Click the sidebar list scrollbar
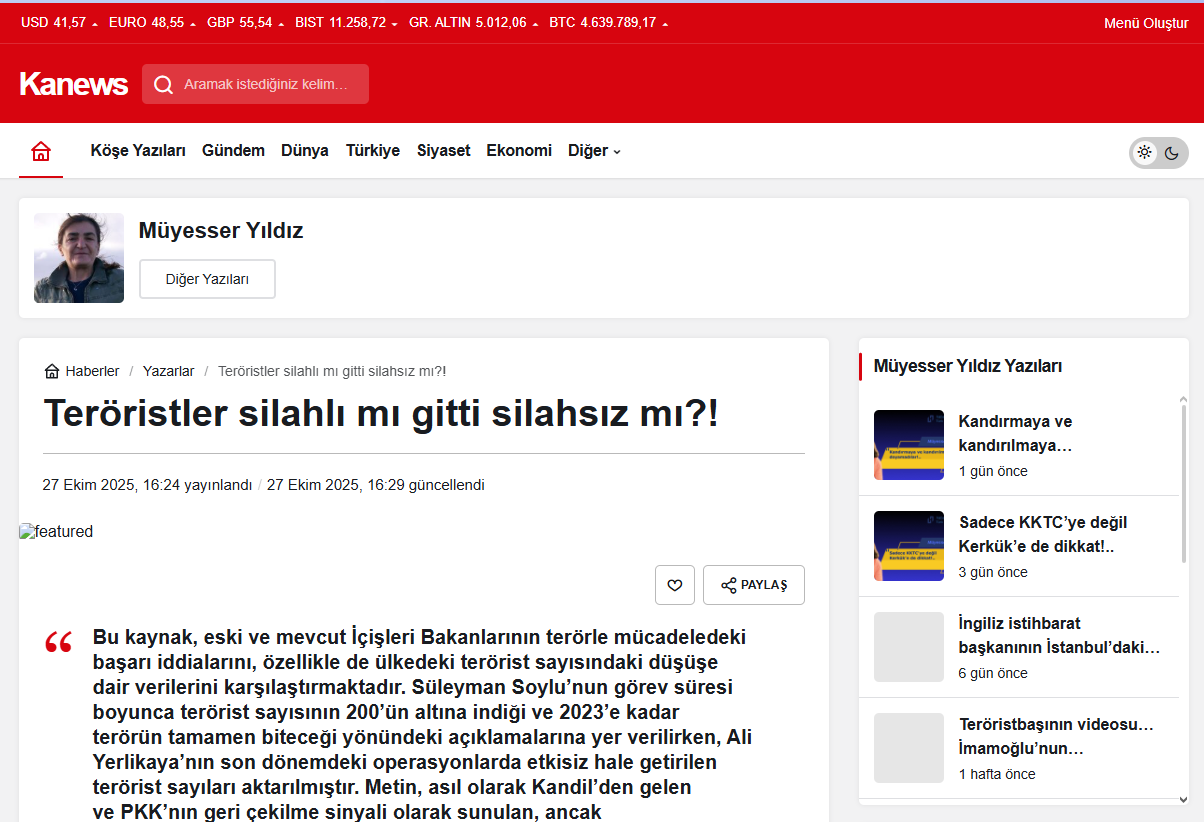The height and width of the screenshot is (822, 1204). tap(1184, 600)
